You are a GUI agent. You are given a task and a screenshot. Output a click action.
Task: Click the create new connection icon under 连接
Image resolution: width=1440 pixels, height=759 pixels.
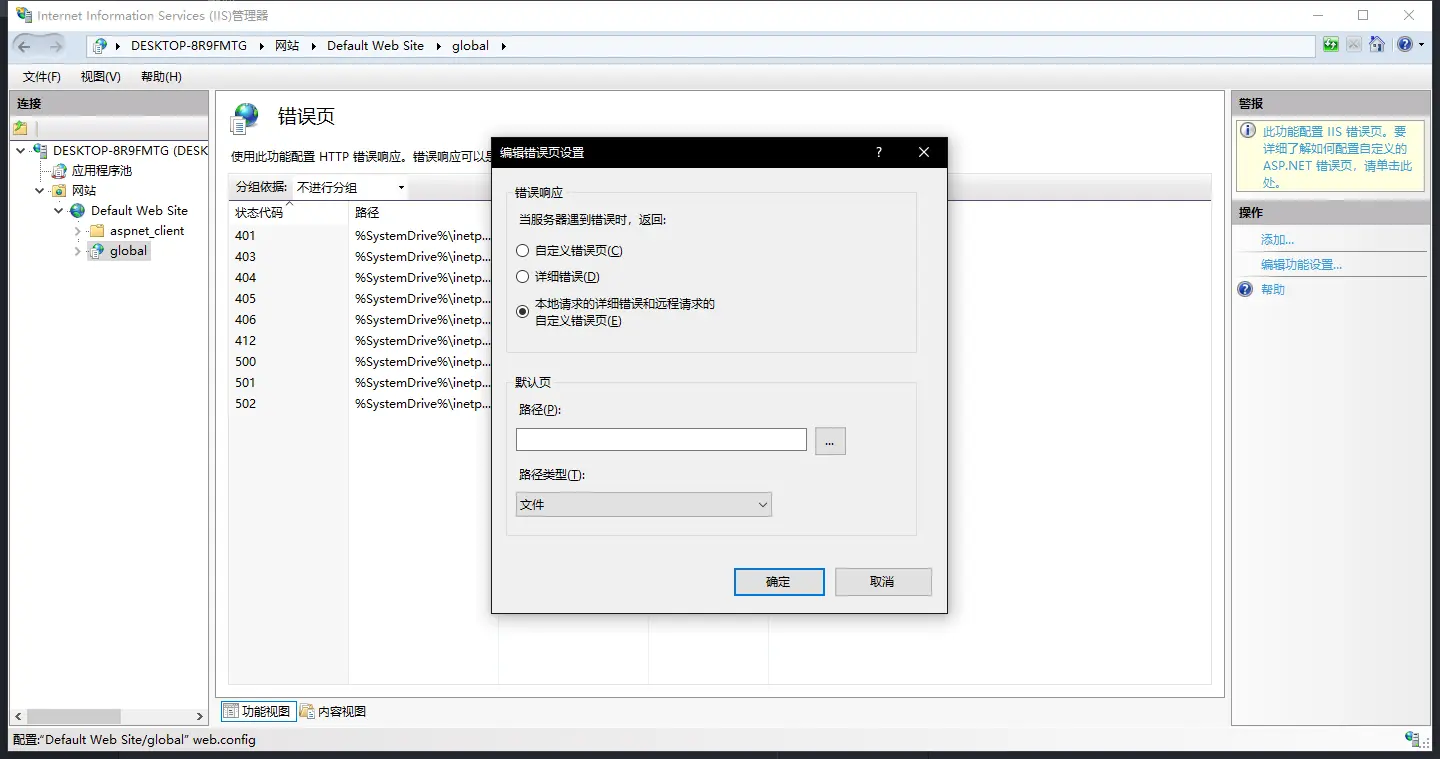point(20,128)
